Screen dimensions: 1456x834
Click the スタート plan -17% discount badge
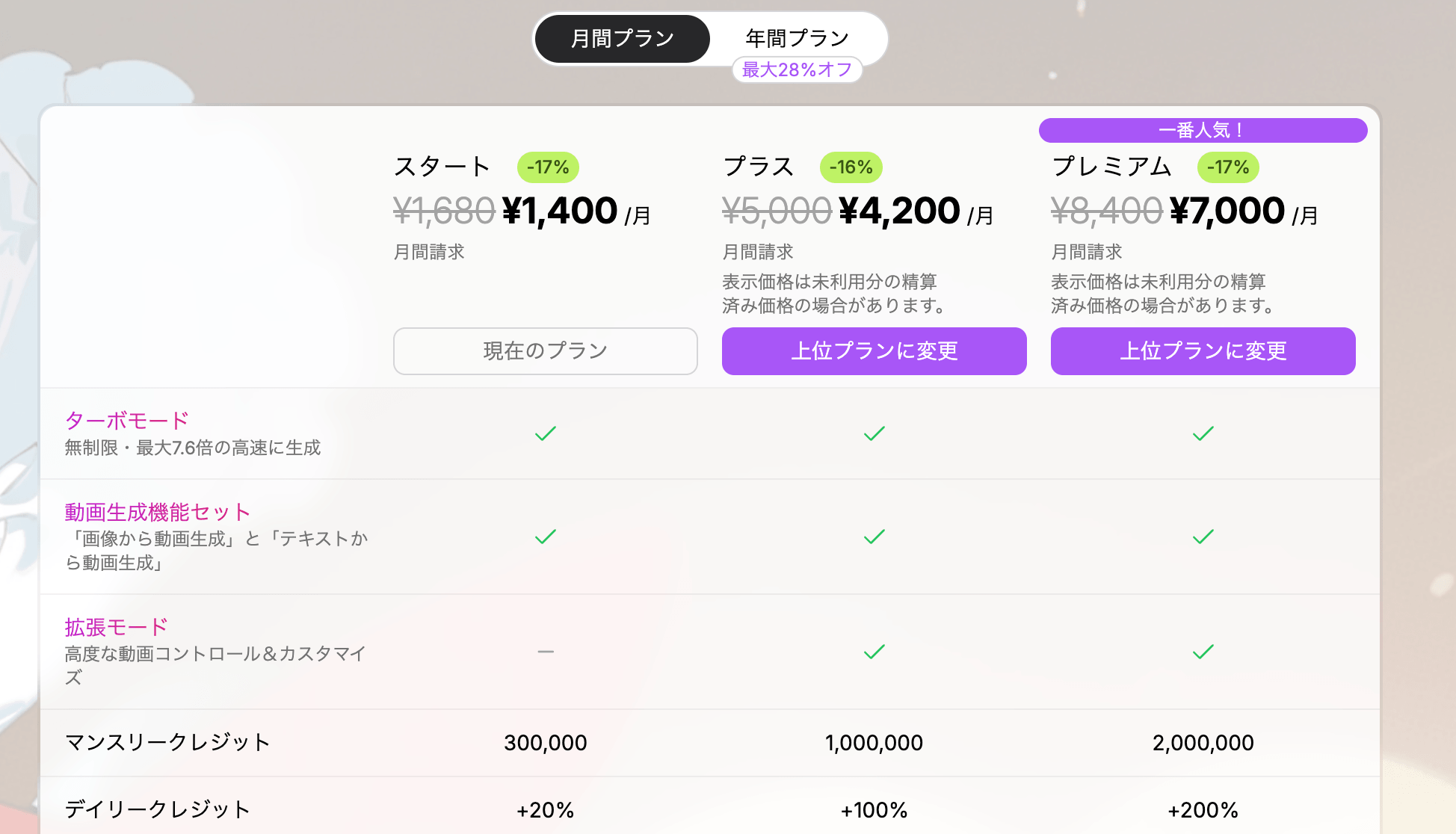(548, 167)
